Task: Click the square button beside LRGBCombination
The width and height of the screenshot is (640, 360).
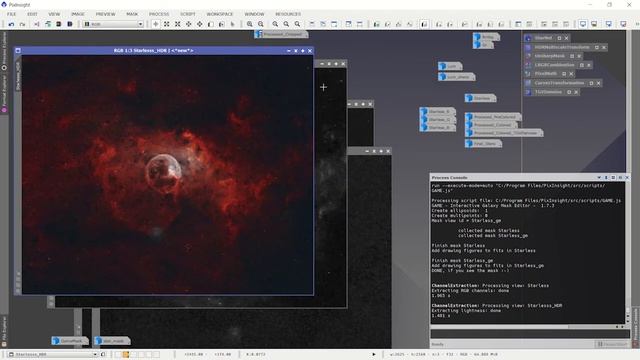Action: click(582, 65)
